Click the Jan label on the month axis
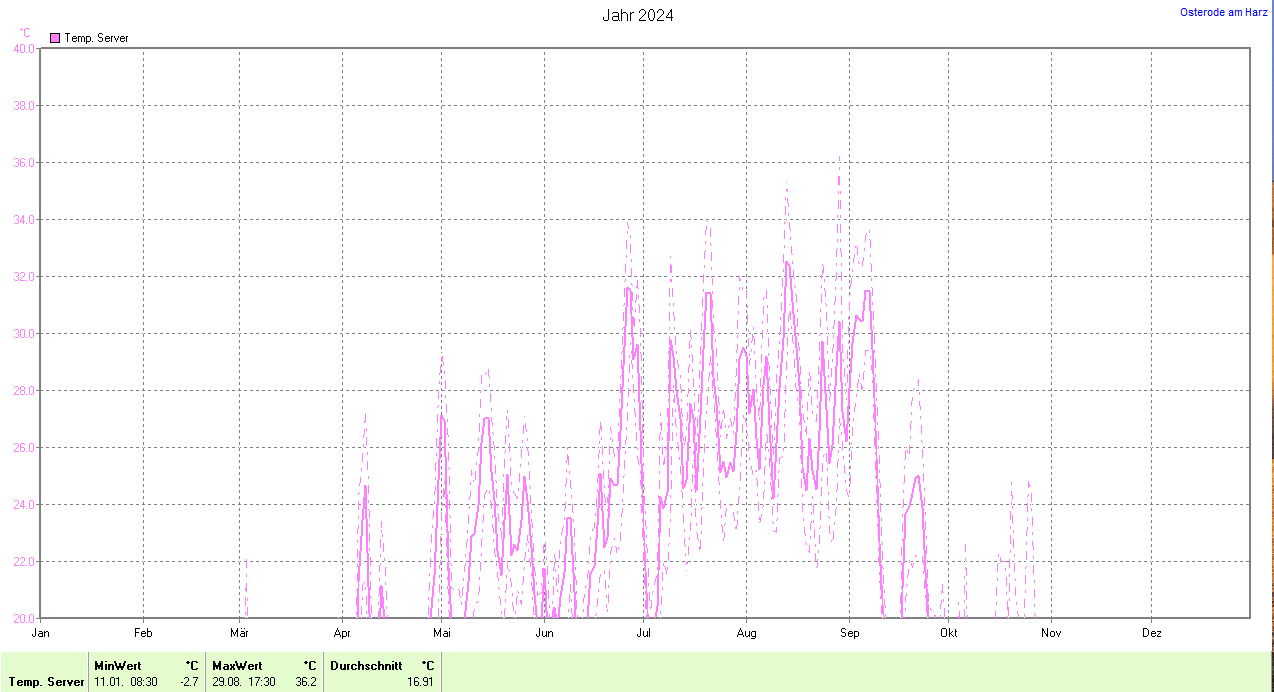The height and width of the screenshot is (692, 1274). click(41, 633)
